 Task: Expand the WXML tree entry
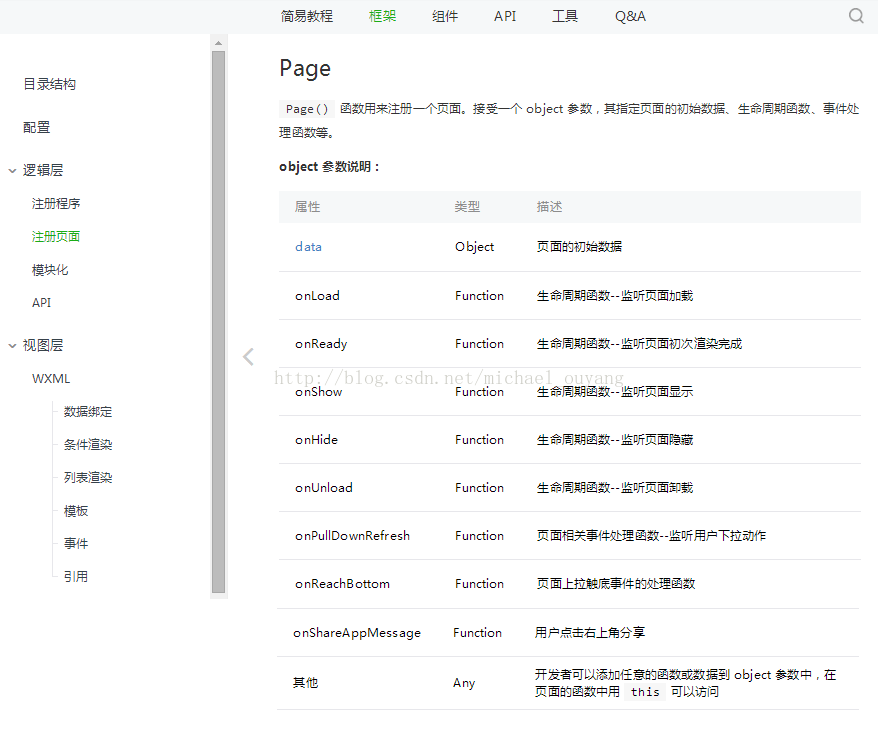point(51,378)
